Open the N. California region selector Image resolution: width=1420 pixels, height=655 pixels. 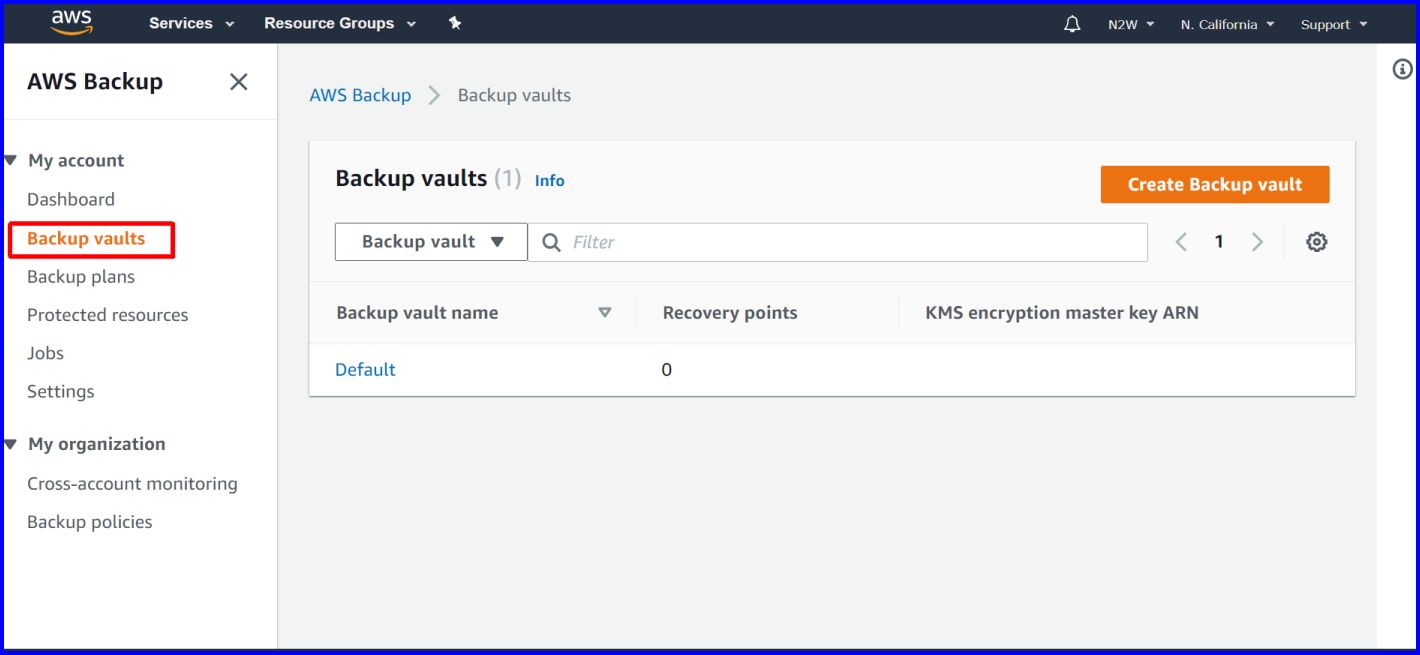[1227, 24]
